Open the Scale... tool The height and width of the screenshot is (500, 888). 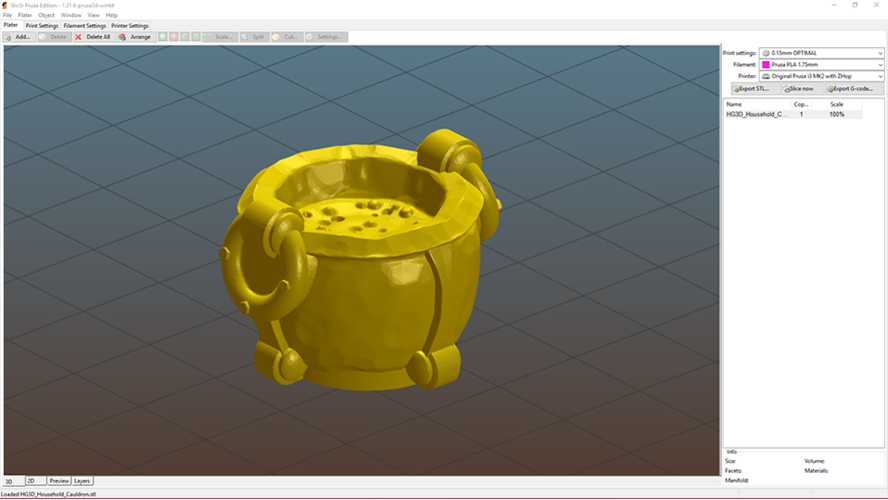coord(219,37)
